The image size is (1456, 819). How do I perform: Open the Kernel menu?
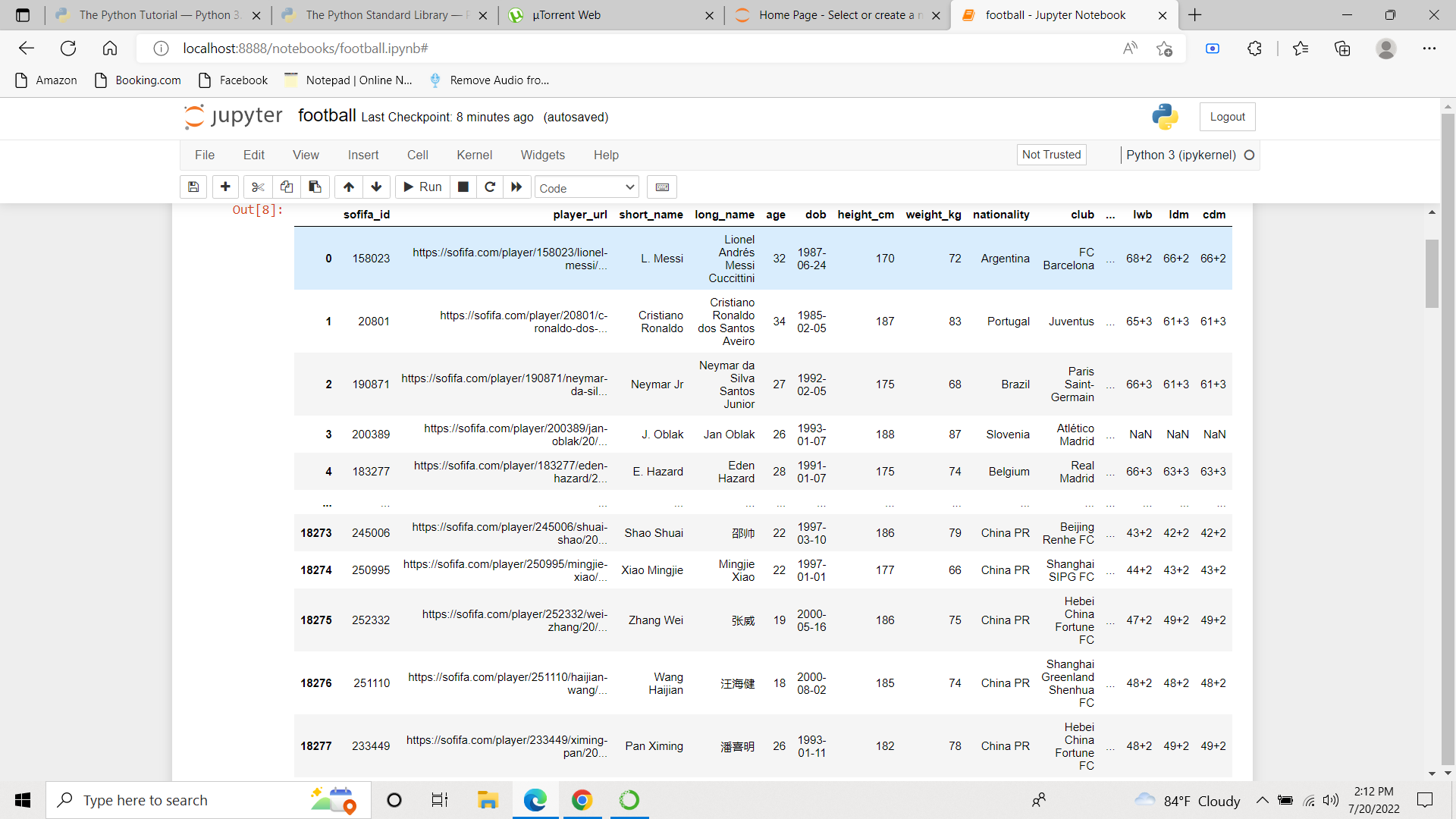[474, 155]
